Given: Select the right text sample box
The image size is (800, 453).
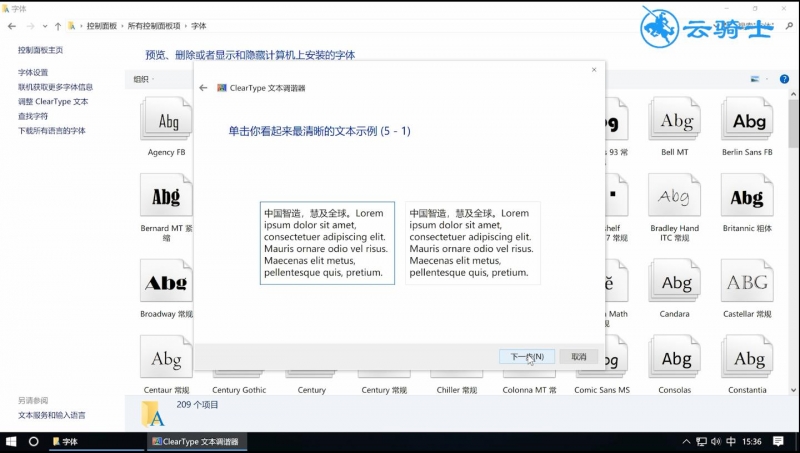Looking at the screenshot, I should point(472,243).
